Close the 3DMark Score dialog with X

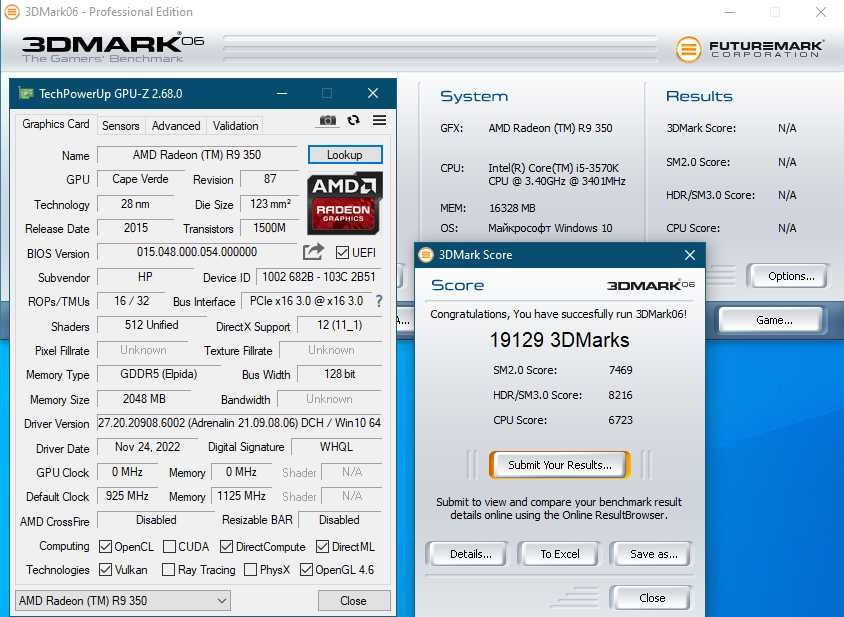690,255
